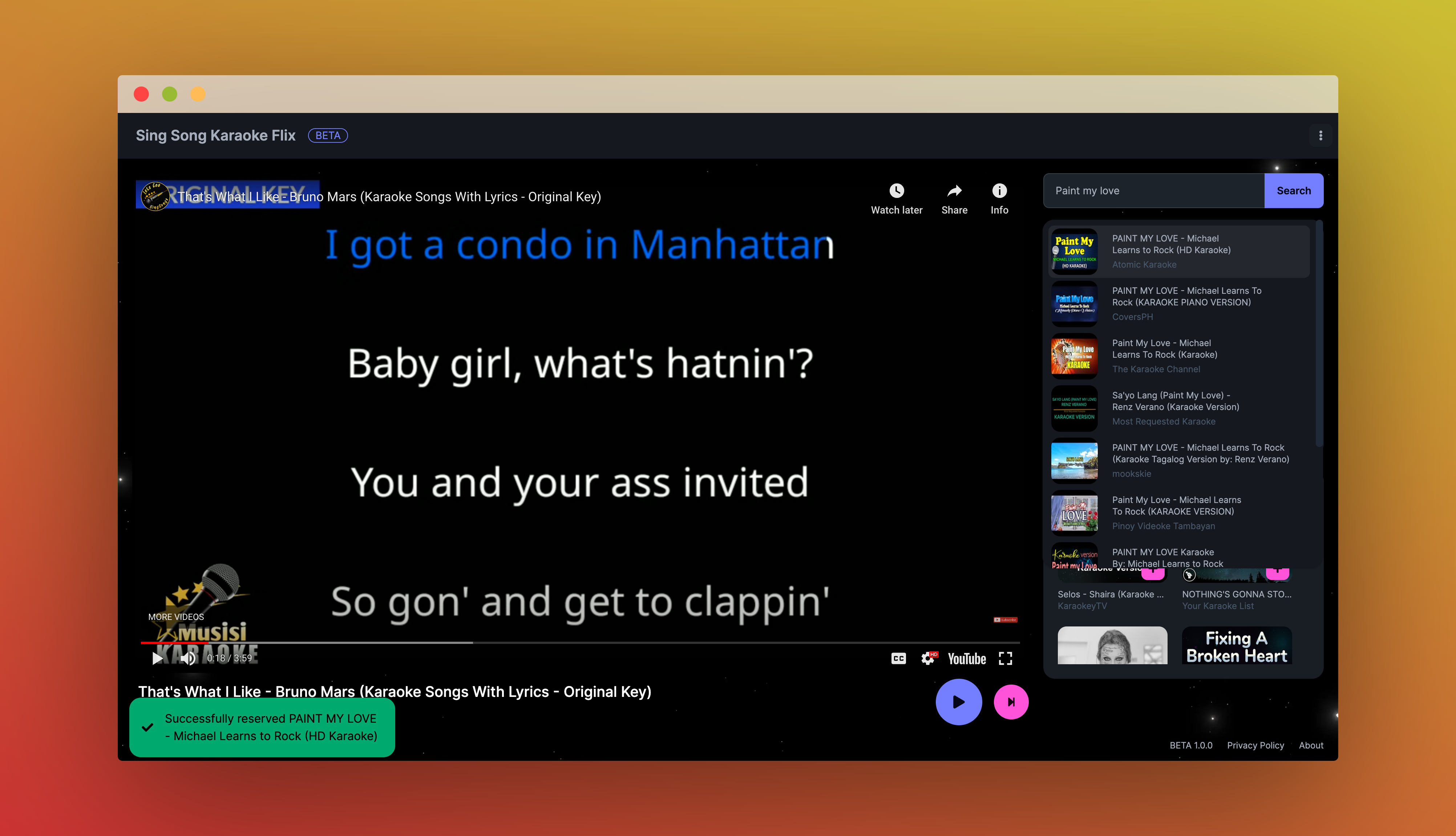The width and height of the screenshot is (1456, 836).
Task: Mute audio with the speaker icon
Action: pos(188,658)
